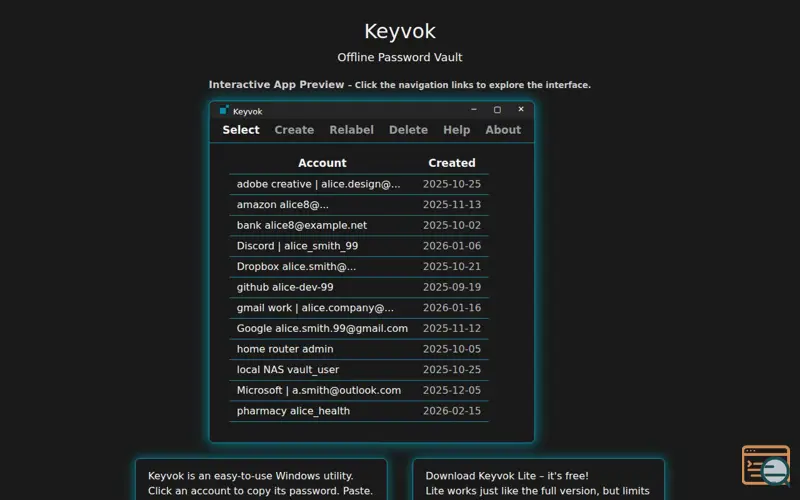Screen dimensions: 800x500
Task: Select the home router admin entry
Action: tap(359, 349)
